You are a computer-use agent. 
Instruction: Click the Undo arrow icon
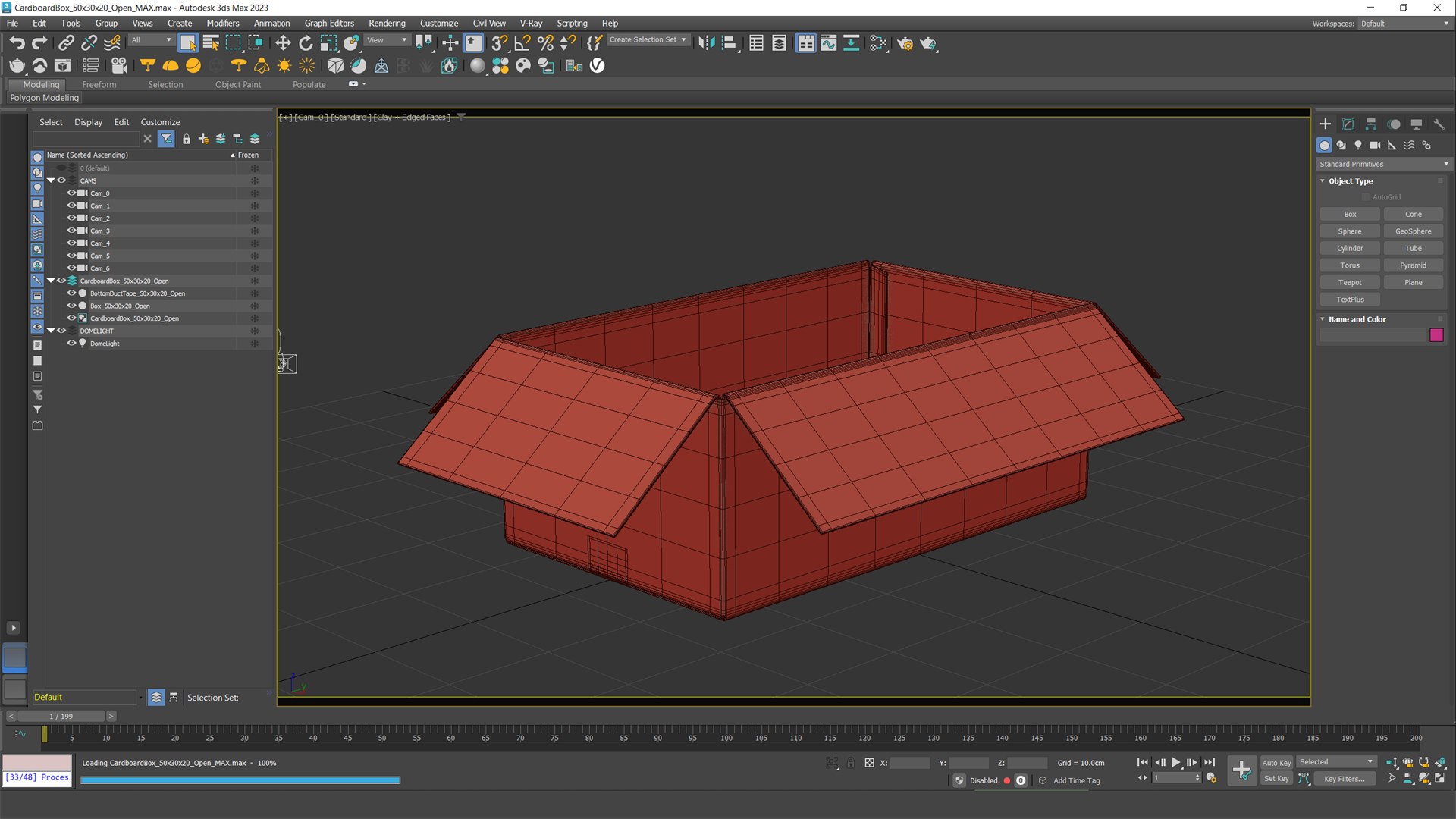click(17, 43)
